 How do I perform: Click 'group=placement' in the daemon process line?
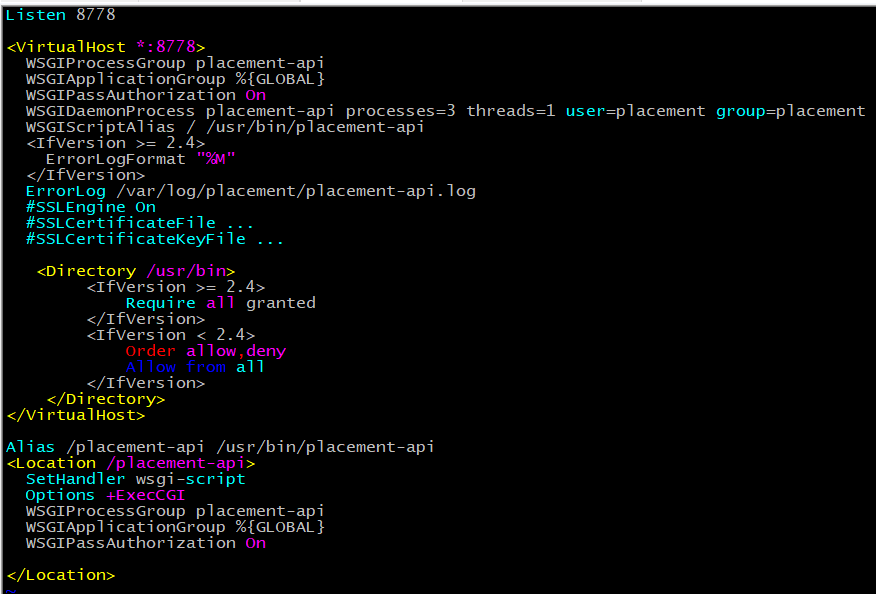[791, 111]
